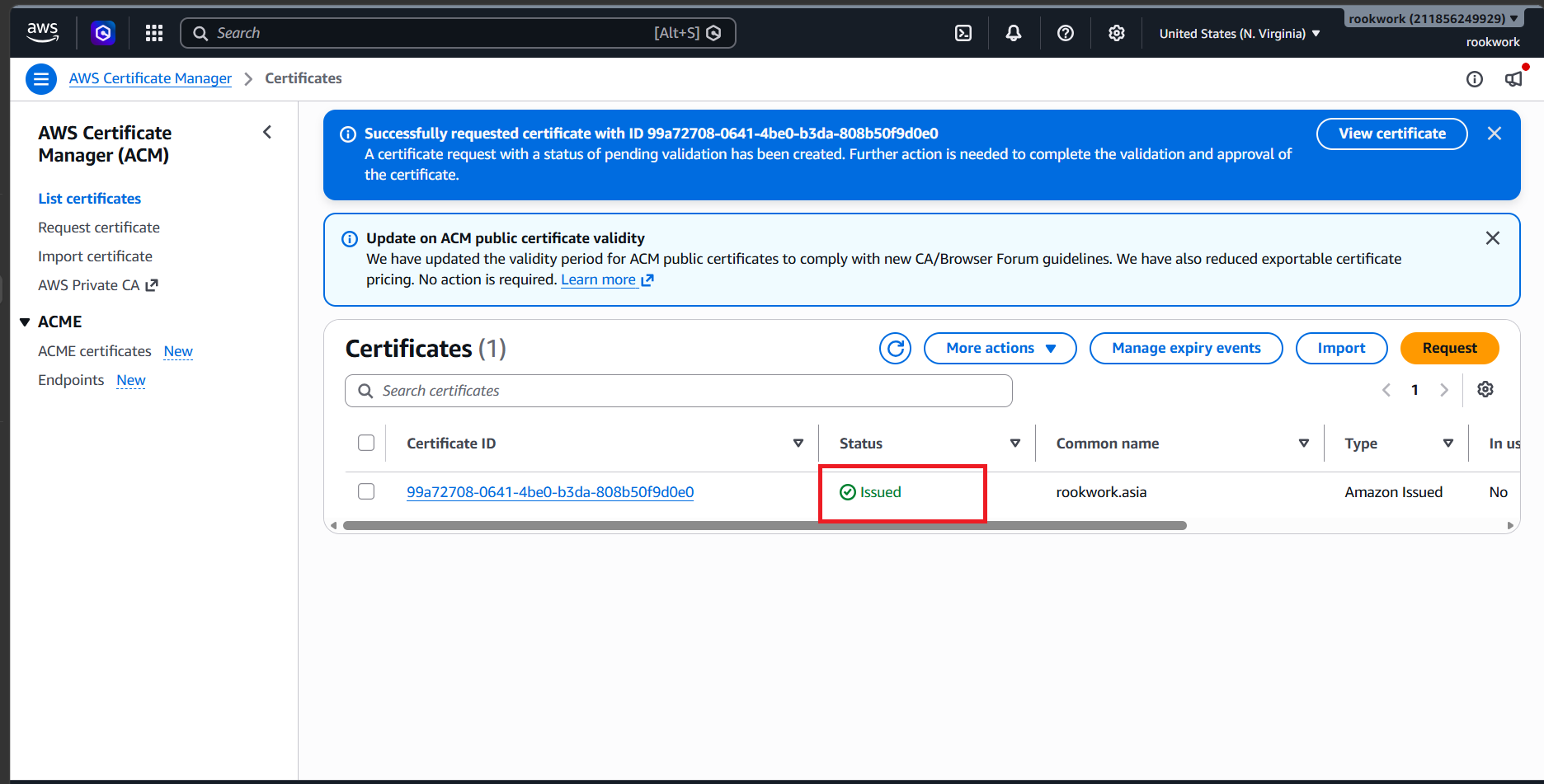Viewport: 1544px width, 784px height.
Task: Go to Import certificate in sidebar
Action: tap(95, 256)
